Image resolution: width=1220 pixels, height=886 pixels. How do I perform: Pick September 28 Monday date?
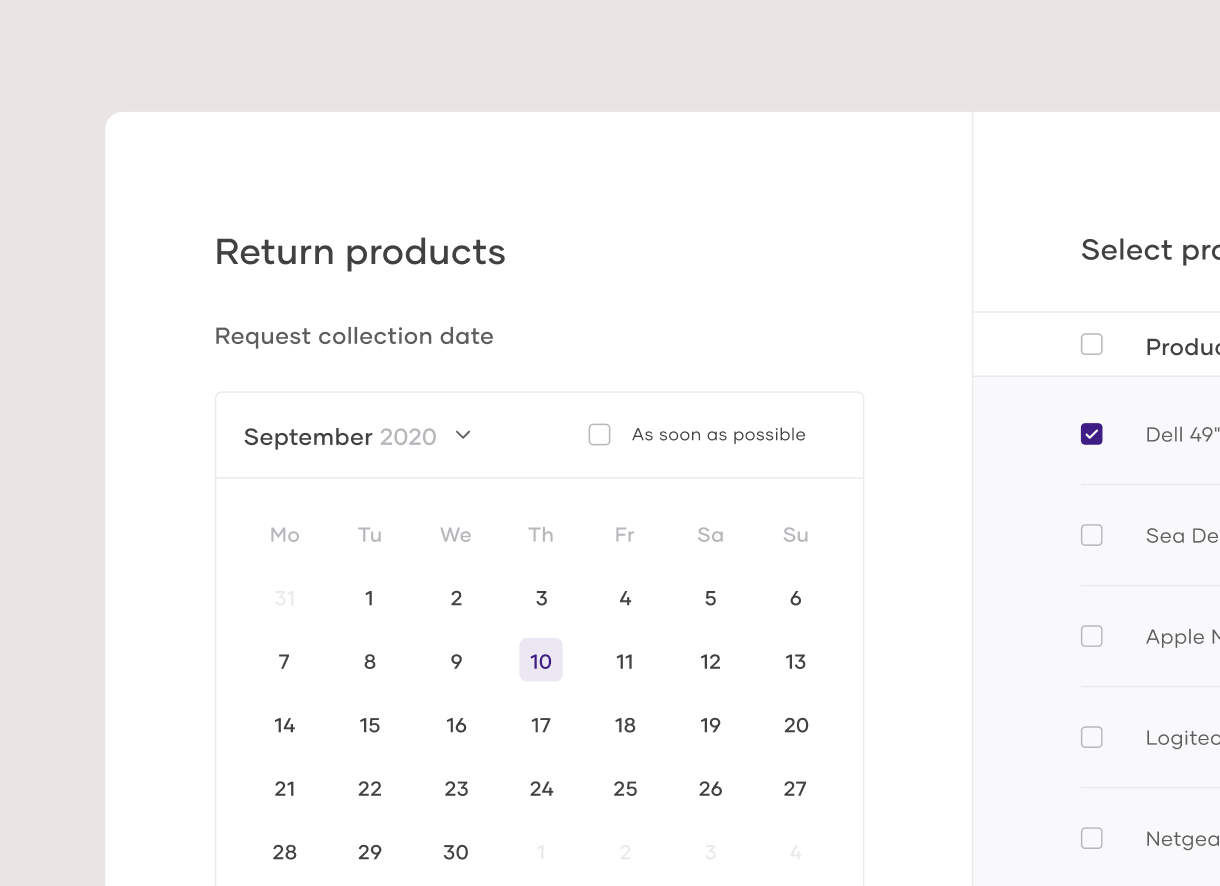pyautogui.click(x=285, y=852)
